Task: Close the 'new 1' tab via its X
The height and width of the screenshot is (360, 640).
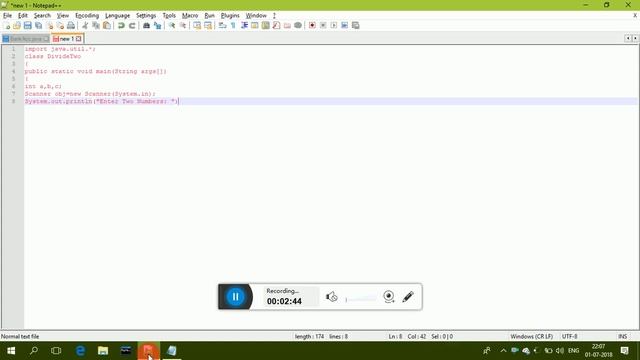Action: point(78,39)
